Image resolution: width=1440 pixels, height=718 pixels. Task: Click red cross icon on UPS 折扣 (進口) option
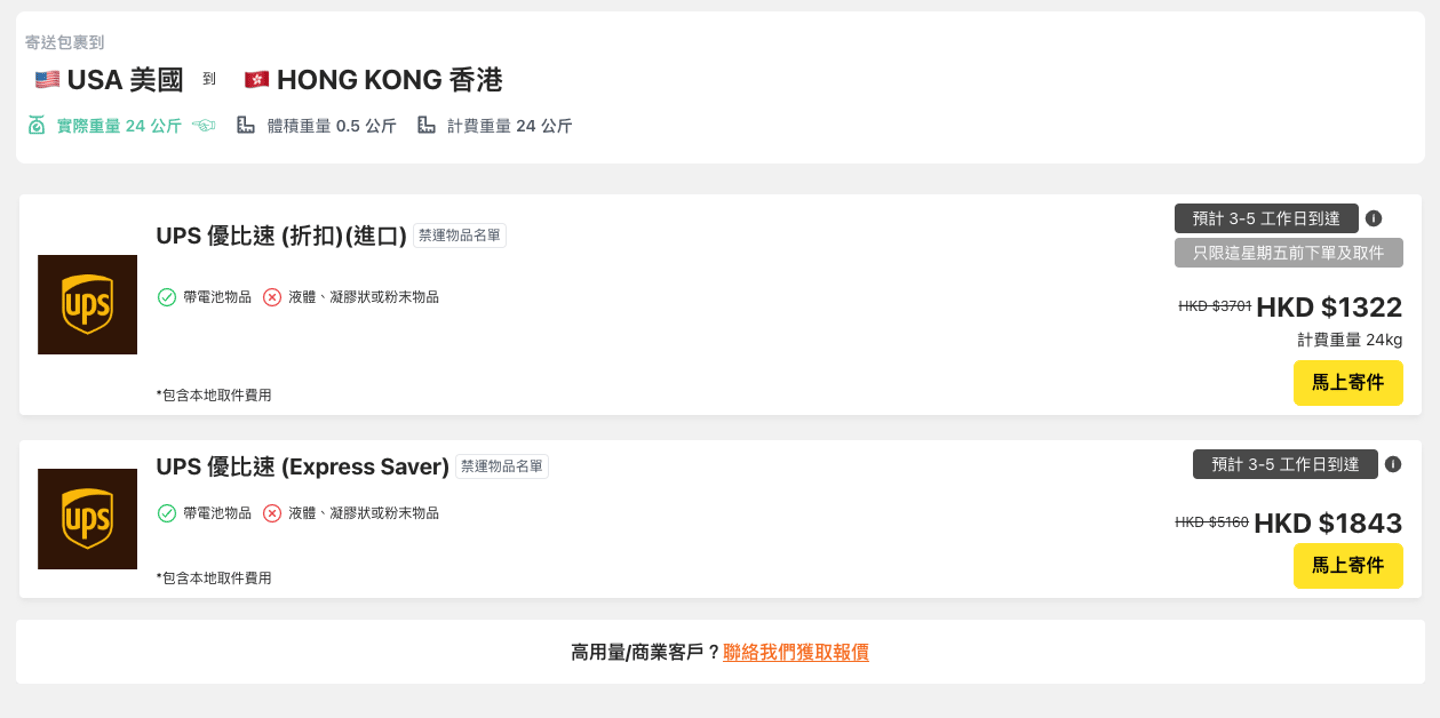(272, 297)
